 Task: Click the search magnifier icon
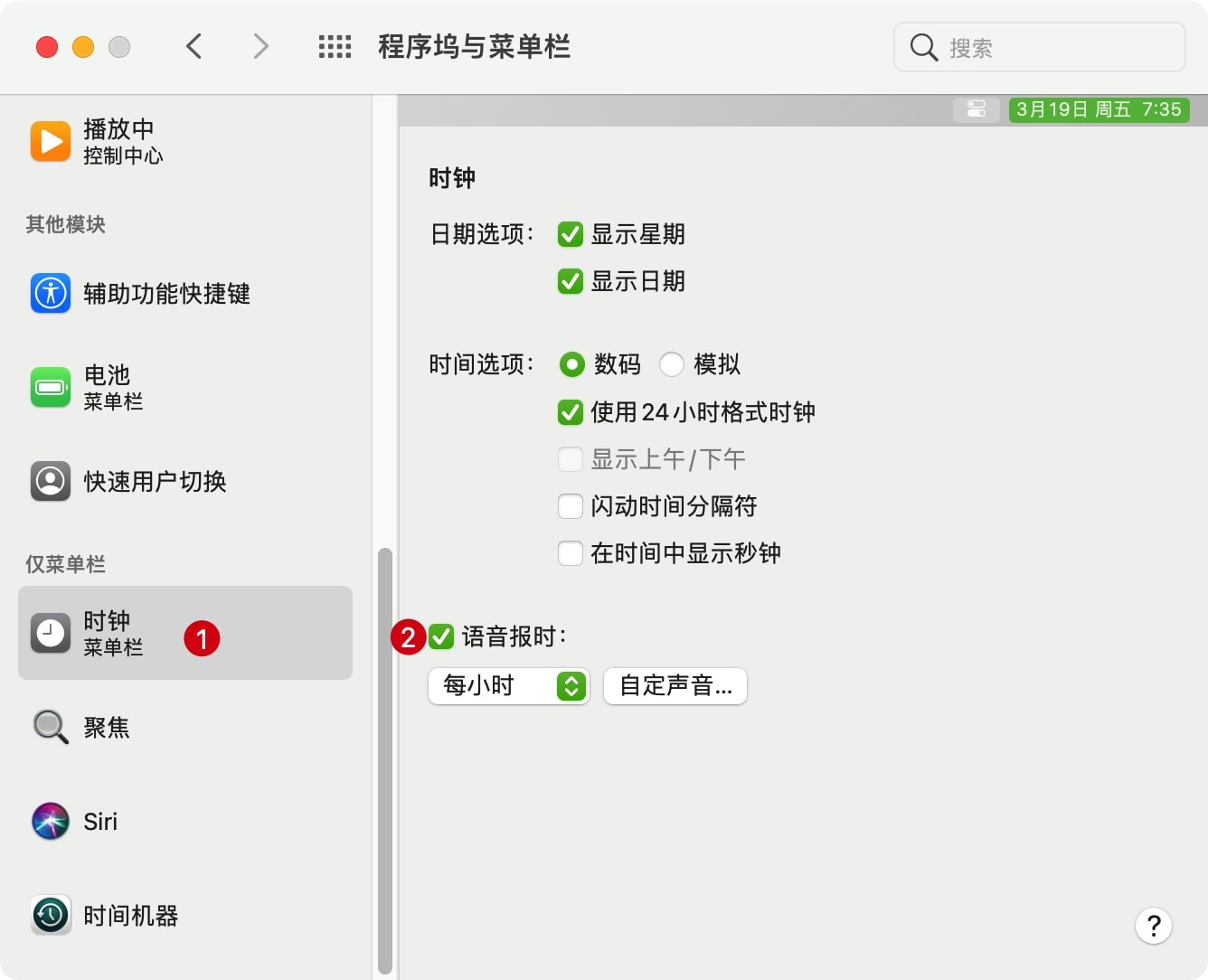pos(923,47)
